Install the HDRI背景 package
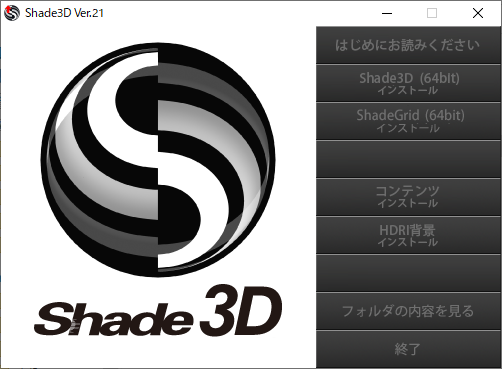The height and width of the screenshot is (369, 502). (x=408, y=235)
